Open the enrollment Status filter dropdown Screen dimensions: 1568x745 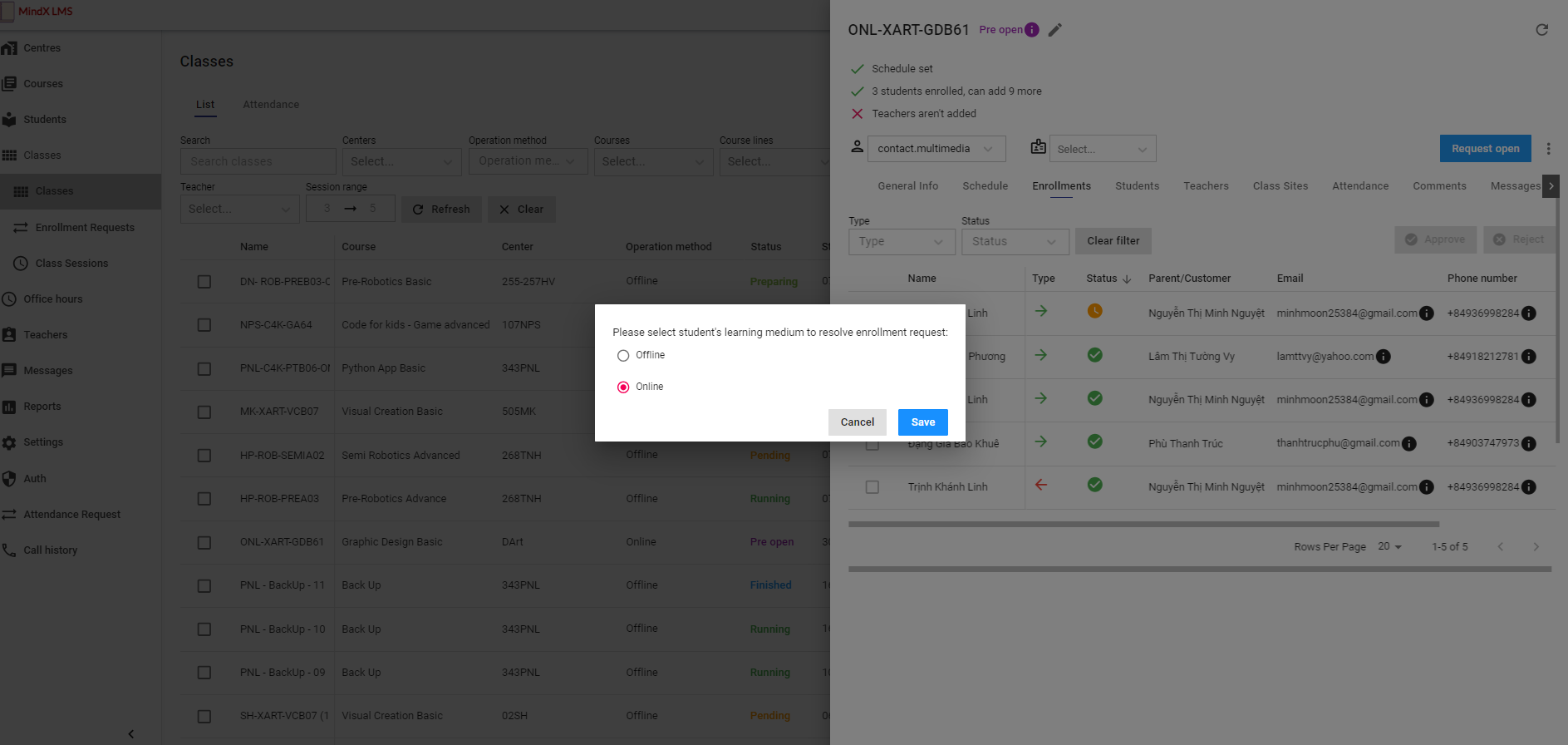[1014, 242]
